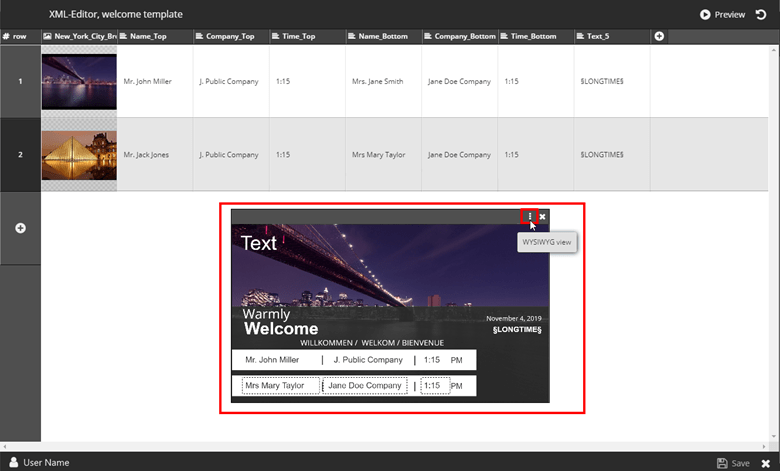Edit the dashed 1:15 time field in preview
The image size is (780, 471).
click(x=435, y=385)
